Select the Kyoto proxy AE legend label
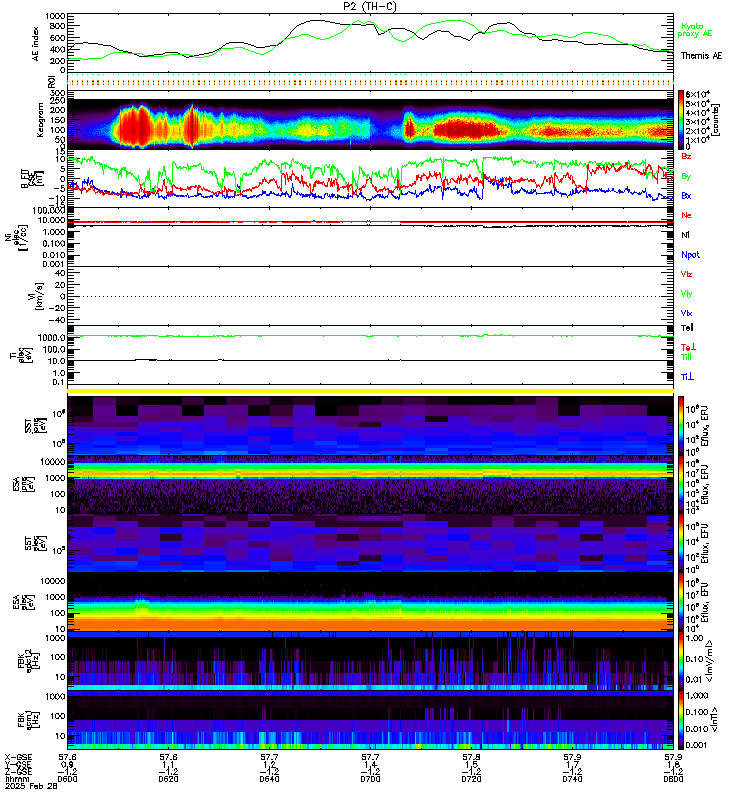The width and height of the screenshot is (750, 800). pos(694,30)
